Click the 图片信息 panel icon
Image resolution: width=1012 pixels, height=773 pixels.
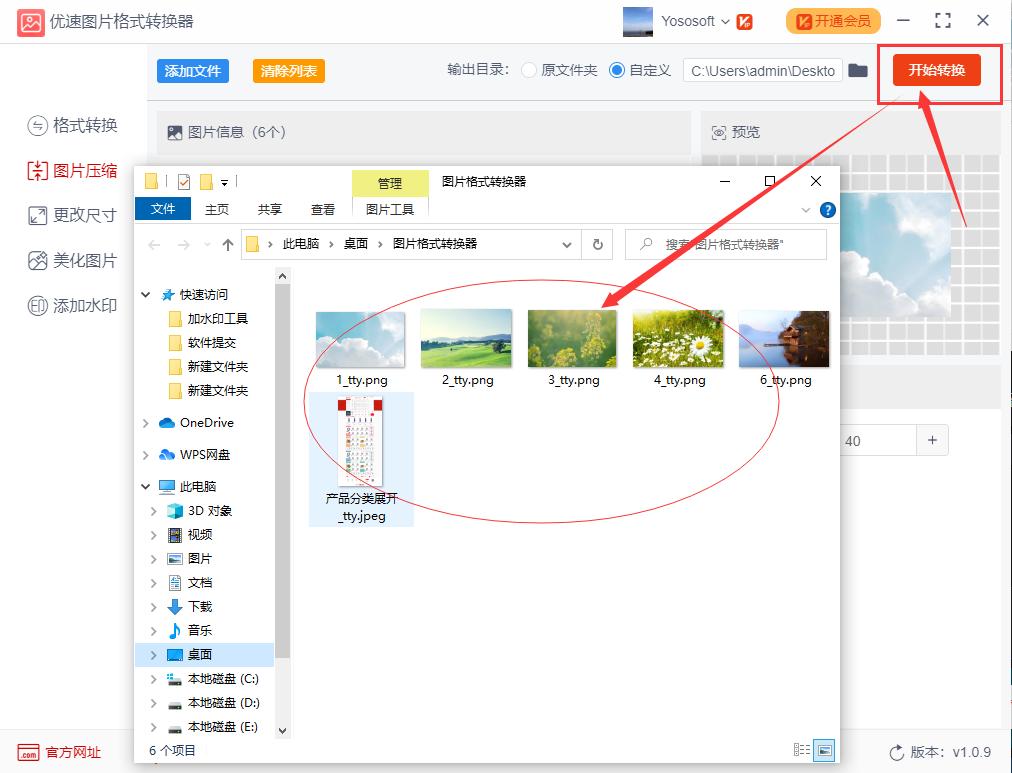(x=173, y=131)
